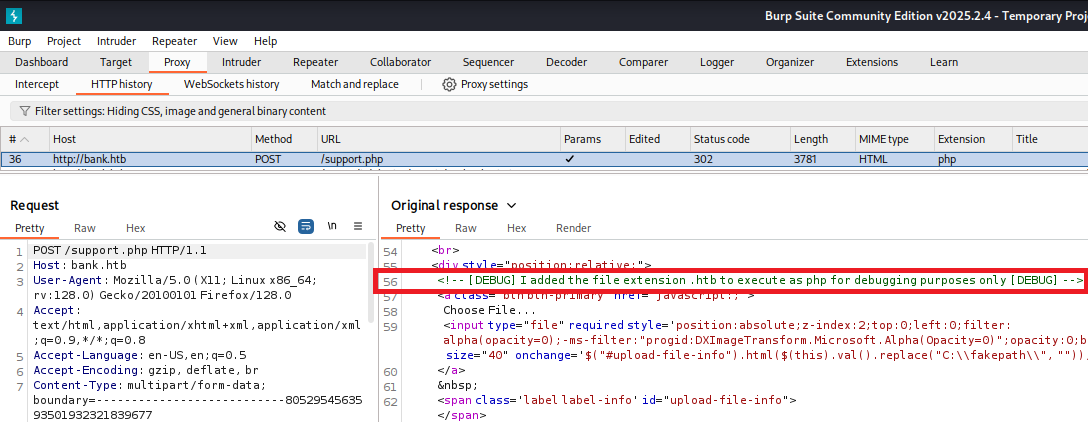Click the Filter settings bar
The width and height of the screenshot is (1088, 422).
180,111
